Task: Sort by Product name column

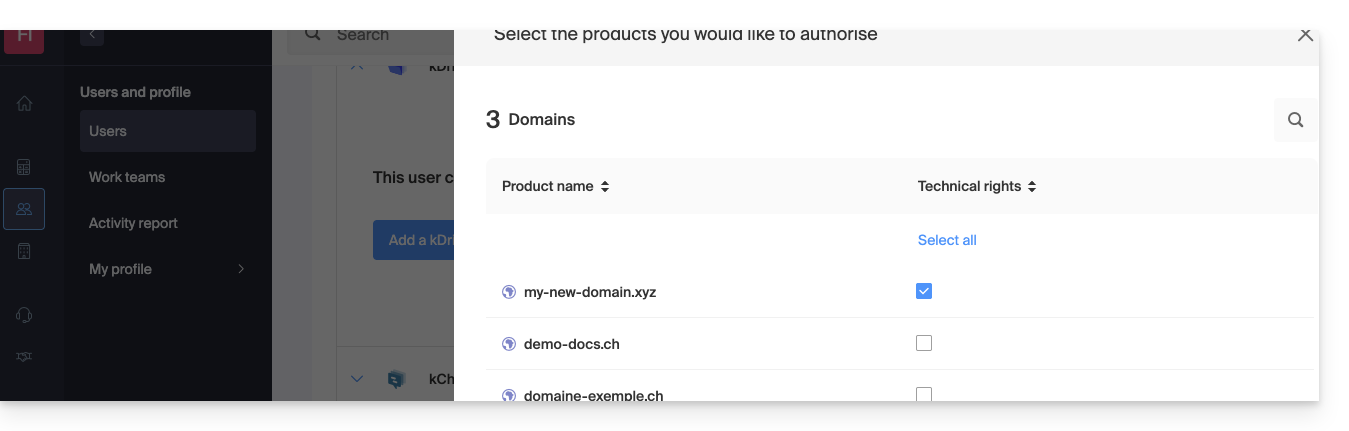Action: [x=555, y=186]
